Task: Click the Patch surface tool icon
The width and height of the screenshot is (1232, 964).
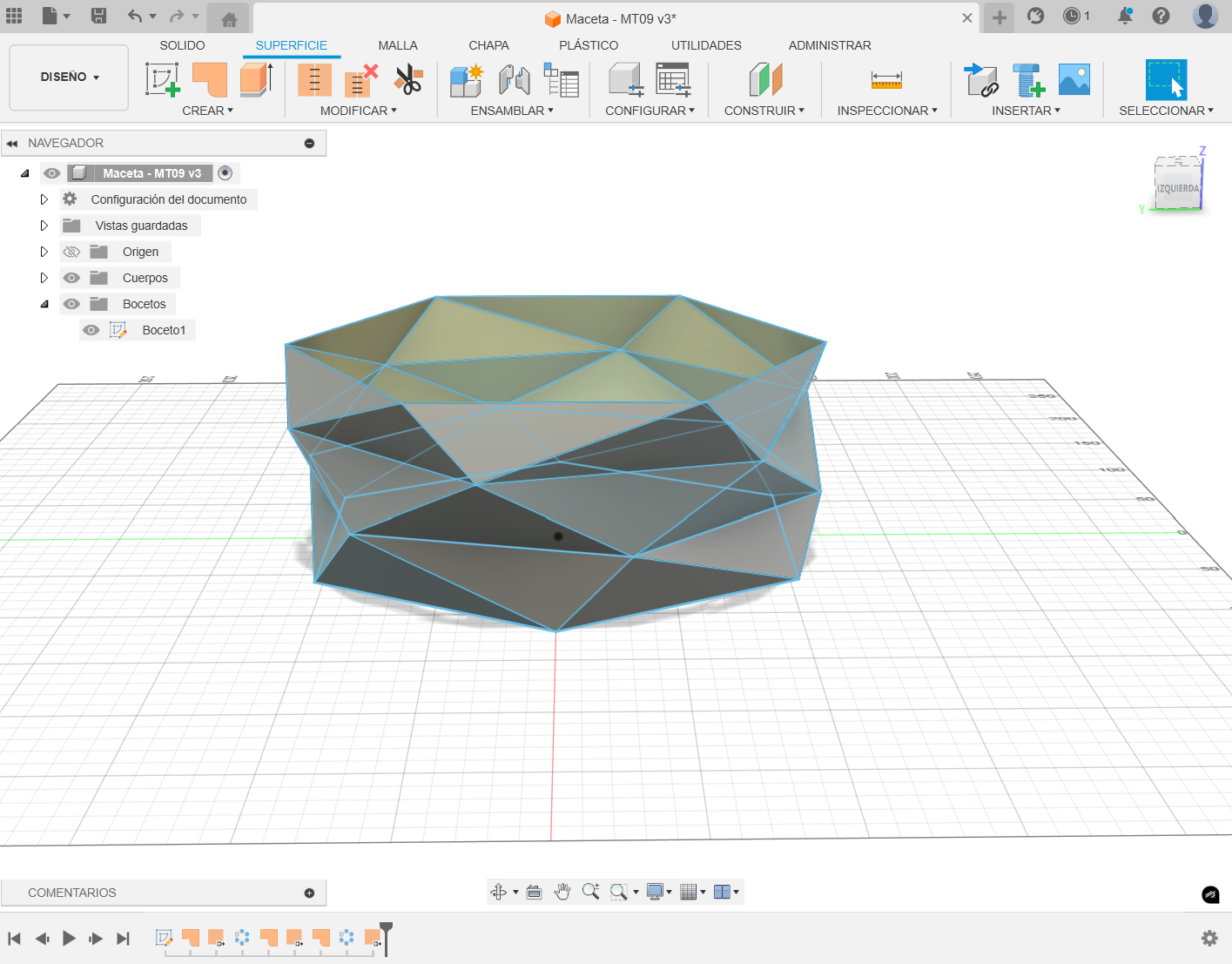Action: (210, 79)
